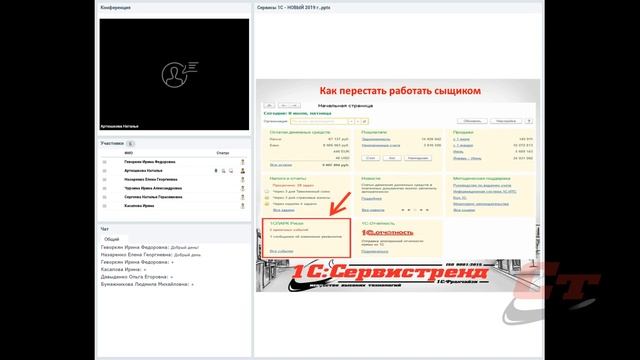Click participant name Назаренко Елена Георгиевна
The height and width of the screenshot is (360, 640).
click(151, 180)
